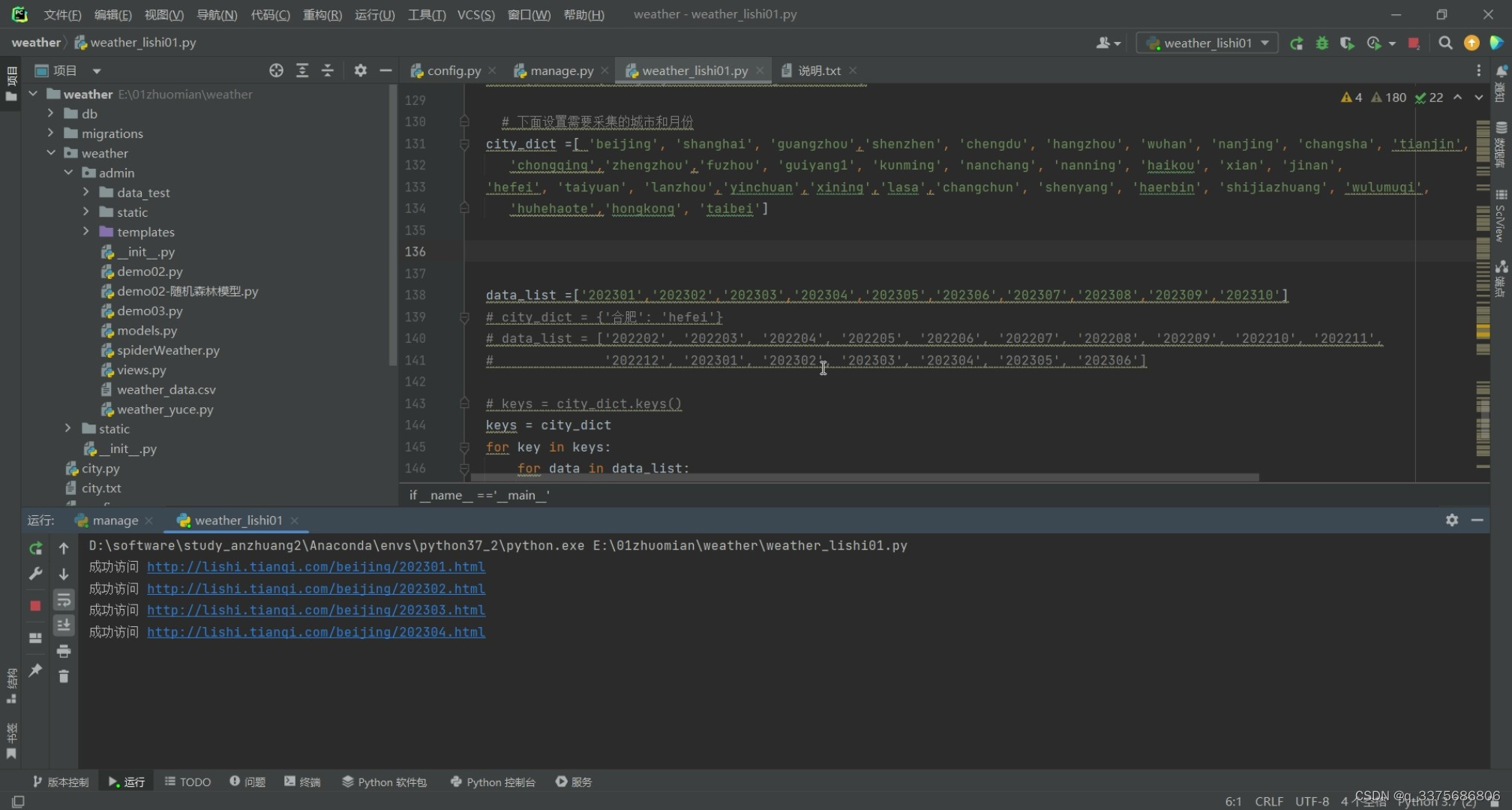The height and width of the screenshot is (810, 1512).
Task: Expand the db folder in project tree
Action: (50, 113)
